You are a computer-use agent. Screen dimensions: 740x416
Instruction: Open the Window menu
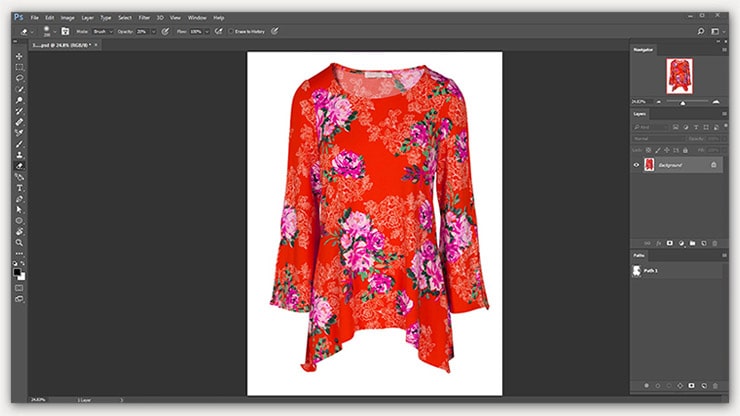(197, 17)
